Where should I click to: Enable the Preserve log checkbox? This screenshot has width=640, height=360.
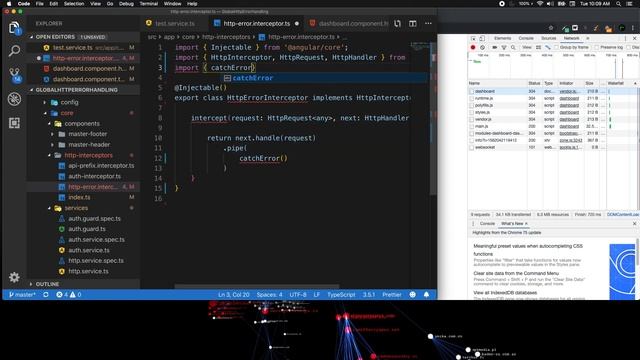pyautogui.click(x=597, y=47)
